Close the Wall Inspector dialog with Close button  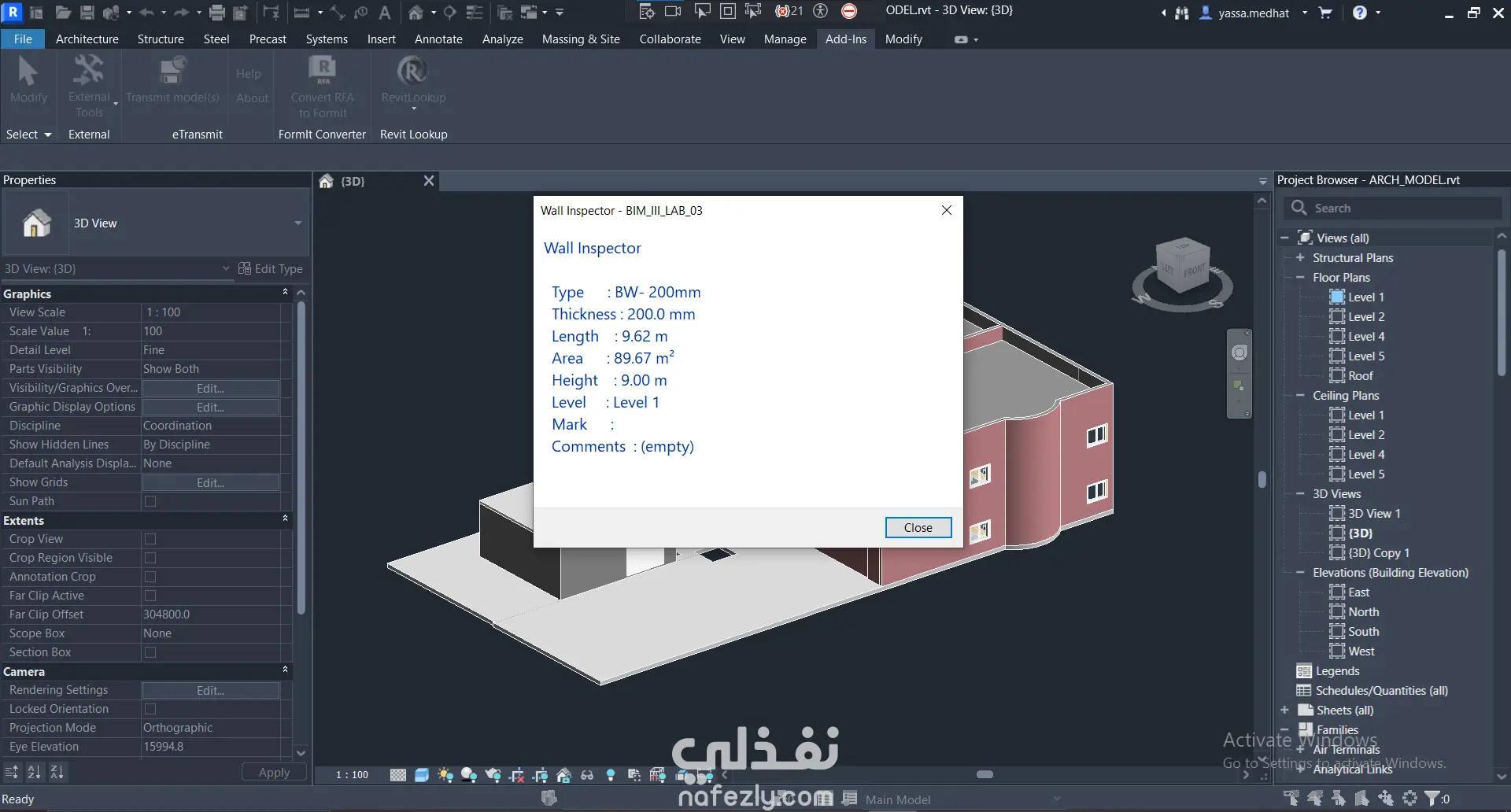tap(918, 527)
